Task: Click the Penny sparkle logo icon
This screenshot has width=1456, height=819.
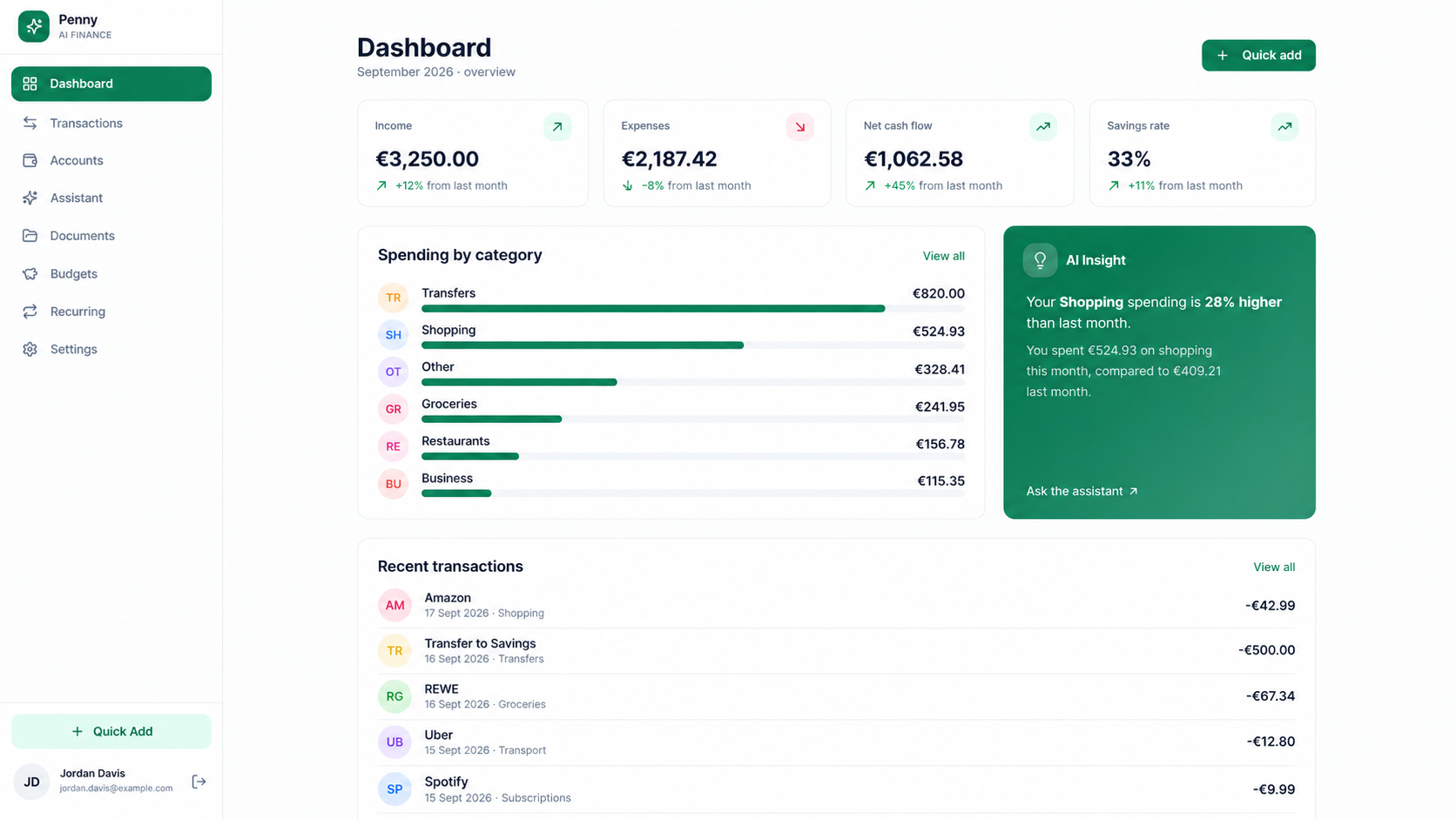Action: tap(34, 26)
